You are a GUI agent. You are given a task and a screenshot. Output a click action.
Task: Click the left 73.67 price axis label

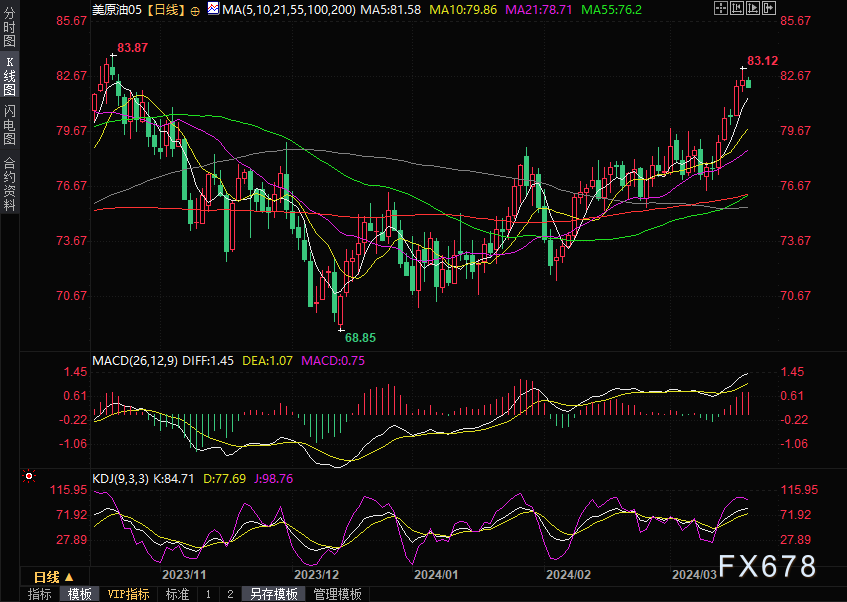pyautogui.click(x=72, y=240)
